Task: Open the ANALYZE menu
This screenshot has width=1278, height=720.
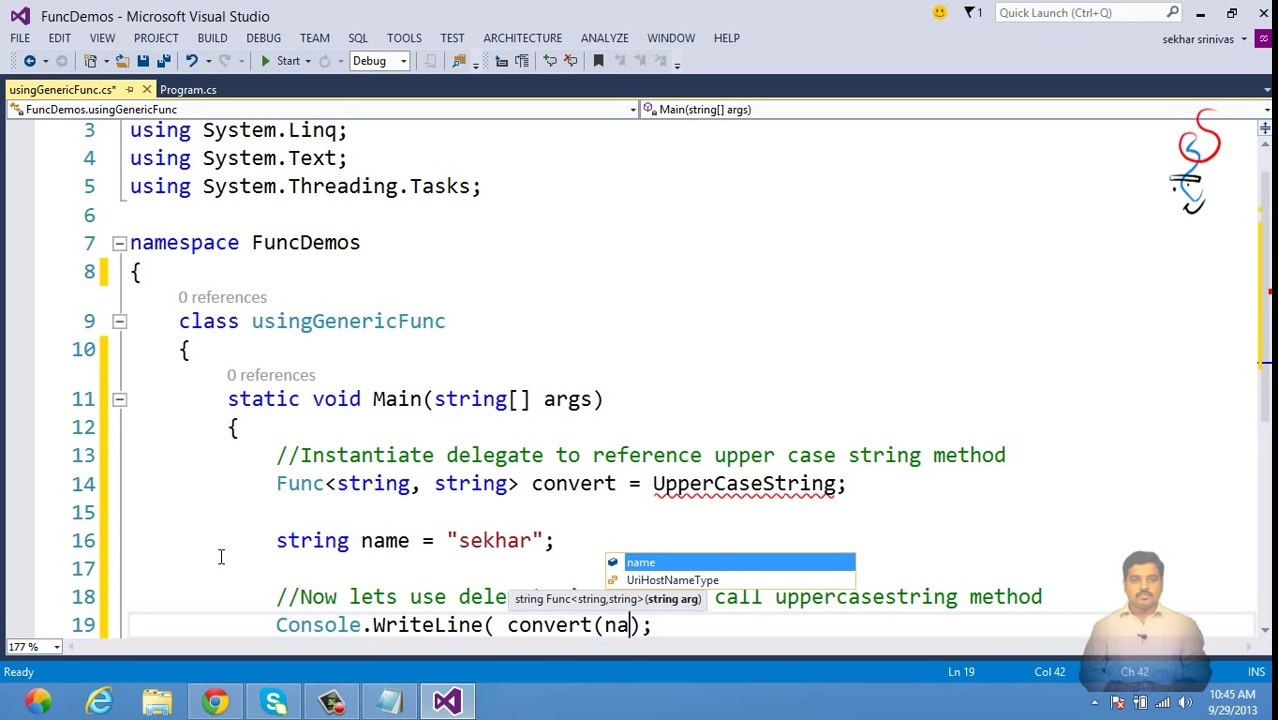Action: [x=604, y=38]
